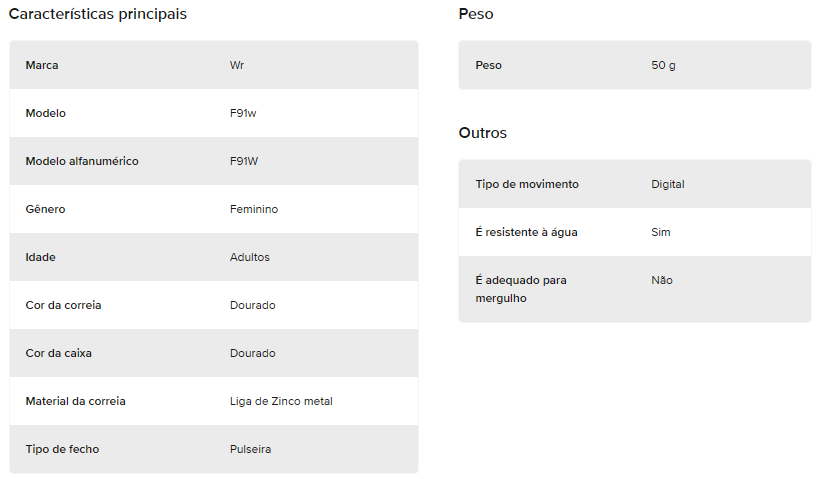Click the 'Pulseira' clasp type value
The height and width of the screenshot is (479, 820).
point(250,449)
